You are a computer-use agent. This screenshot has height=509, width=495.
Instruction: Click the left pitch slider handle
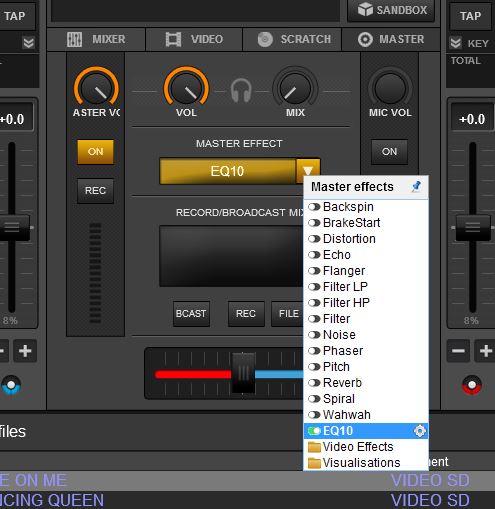pyautogui.click(x=14, y=228)
